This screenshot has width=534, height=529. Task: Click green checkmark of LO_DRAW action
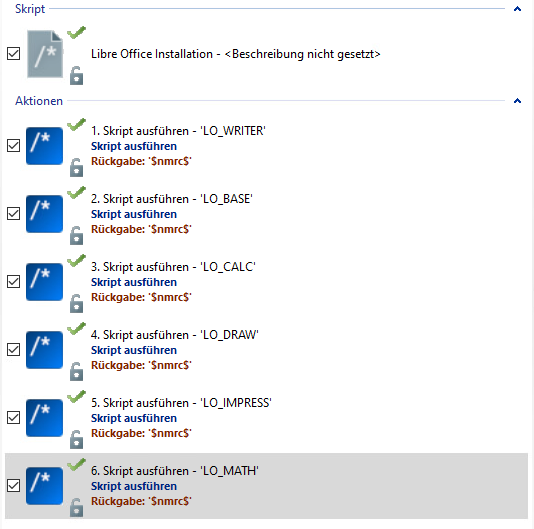tap(76, 328)
